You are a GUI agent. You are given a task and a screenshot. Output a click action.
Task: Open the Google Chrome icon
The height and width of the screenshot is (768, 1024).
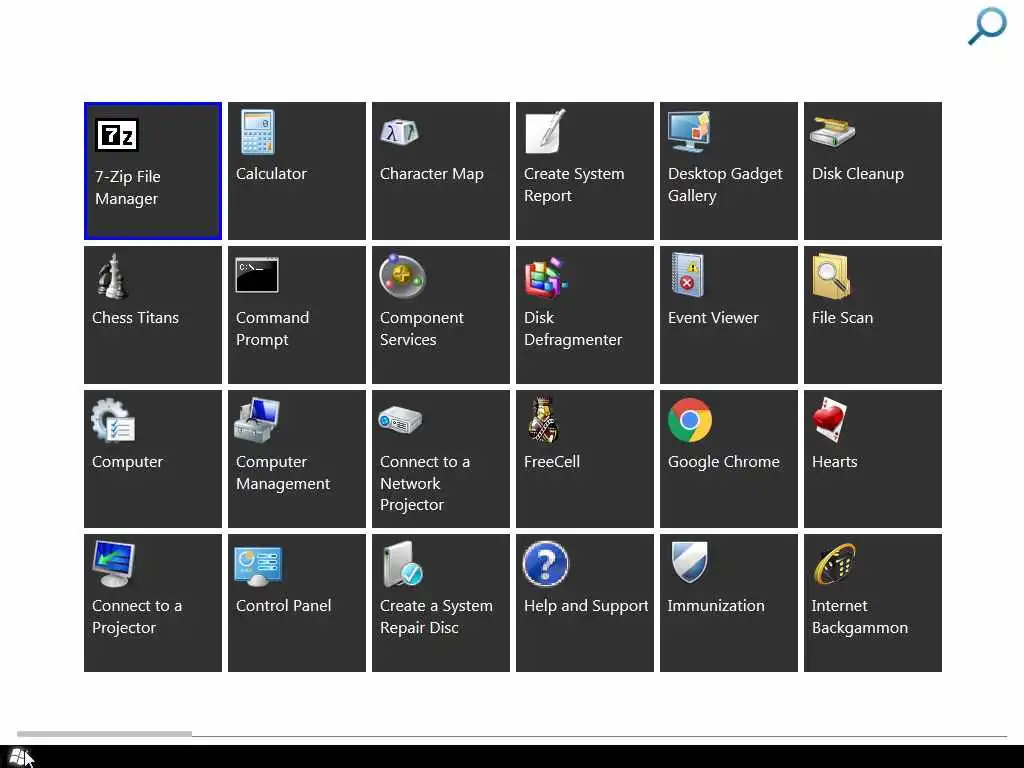[690, 420]
